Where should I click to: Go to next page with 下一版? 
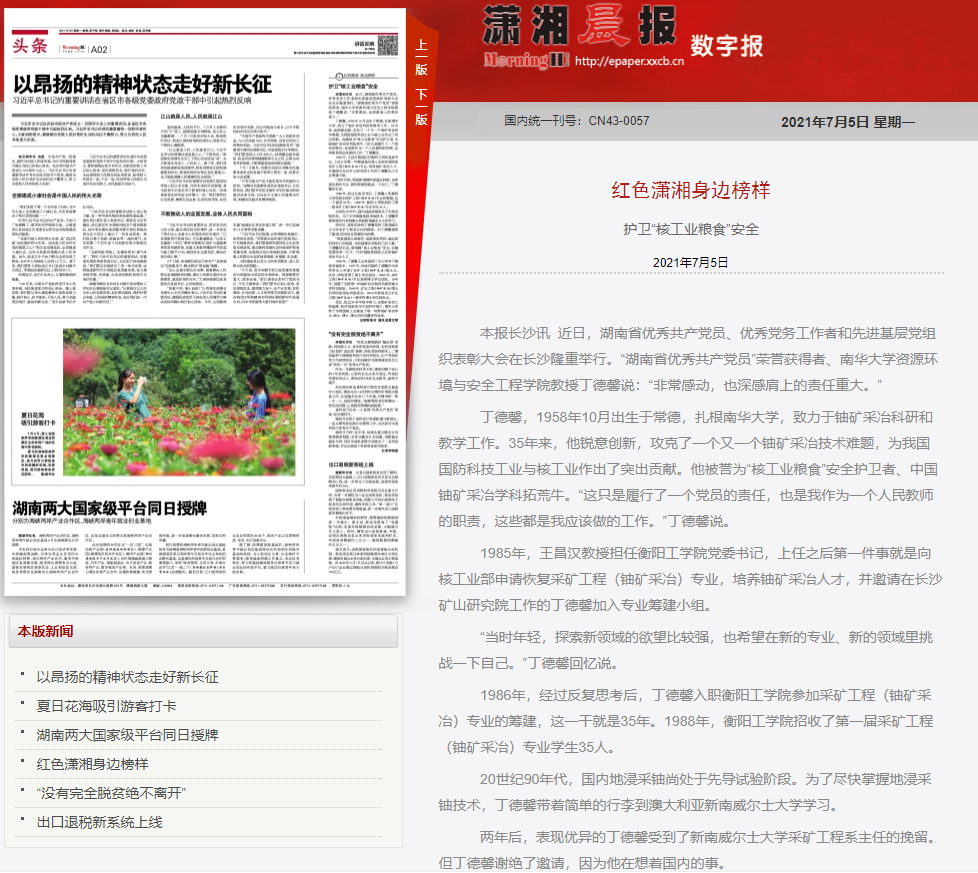(422, 107)
